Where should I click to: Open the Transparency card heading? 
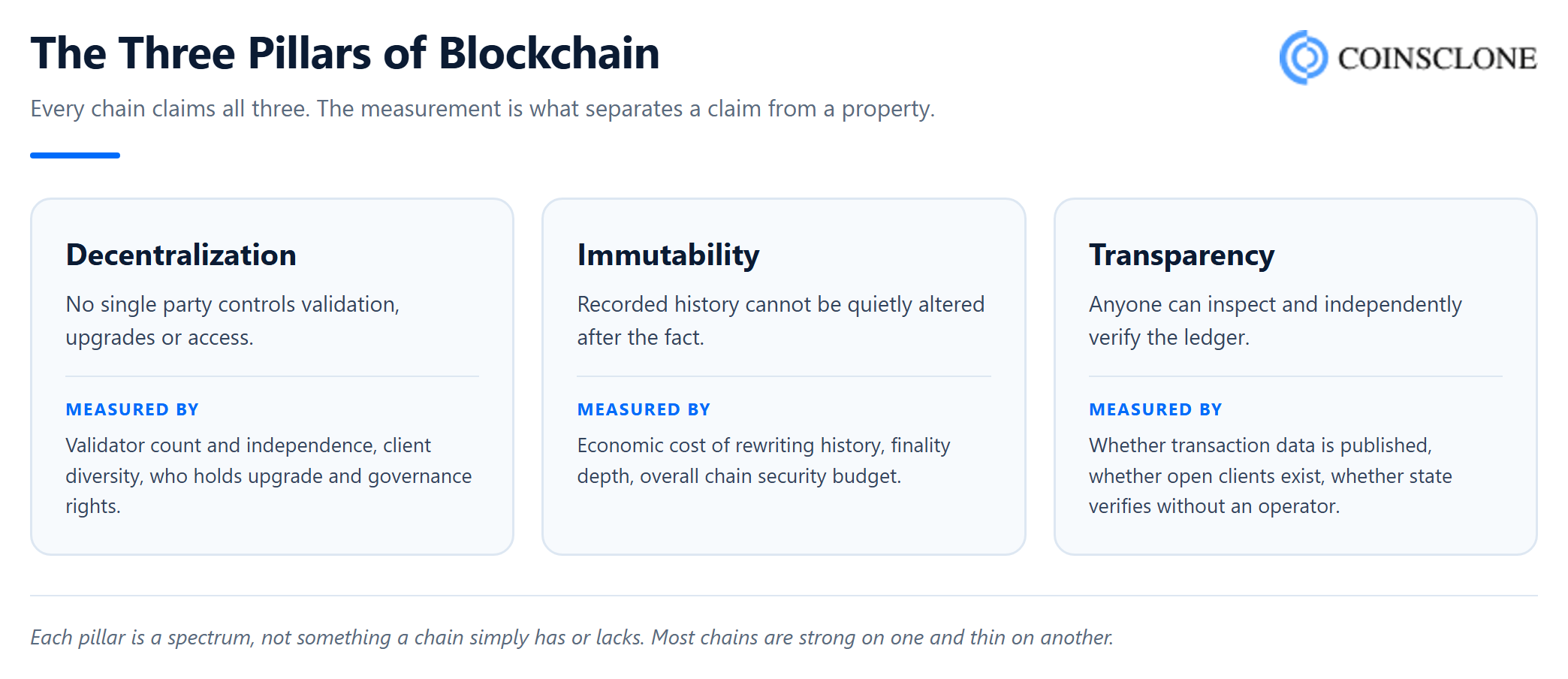1181,256
